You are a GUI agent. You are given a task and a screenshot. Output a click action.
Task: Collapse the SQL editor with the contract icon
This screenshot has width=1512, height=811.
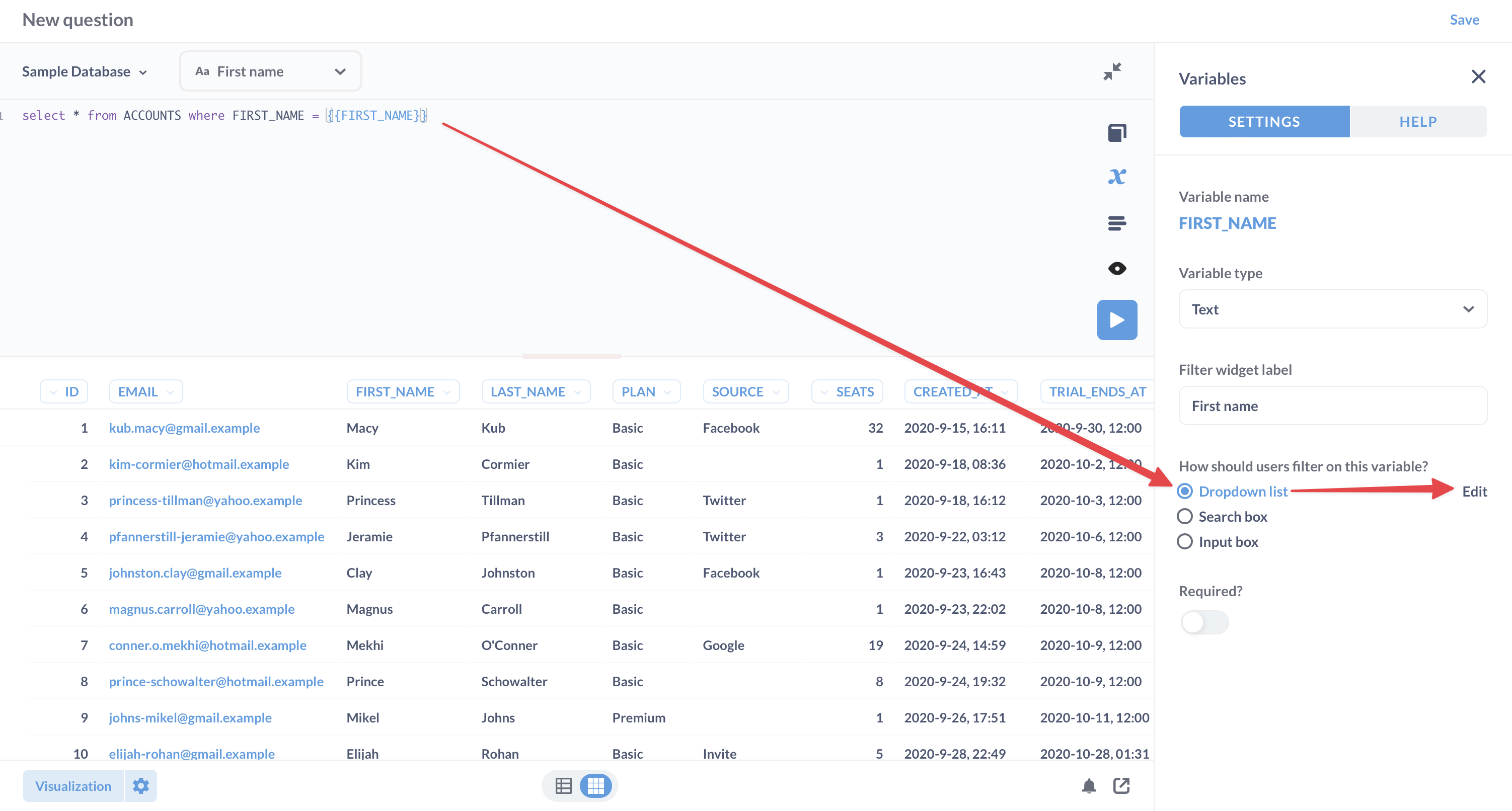point(1112,71)
